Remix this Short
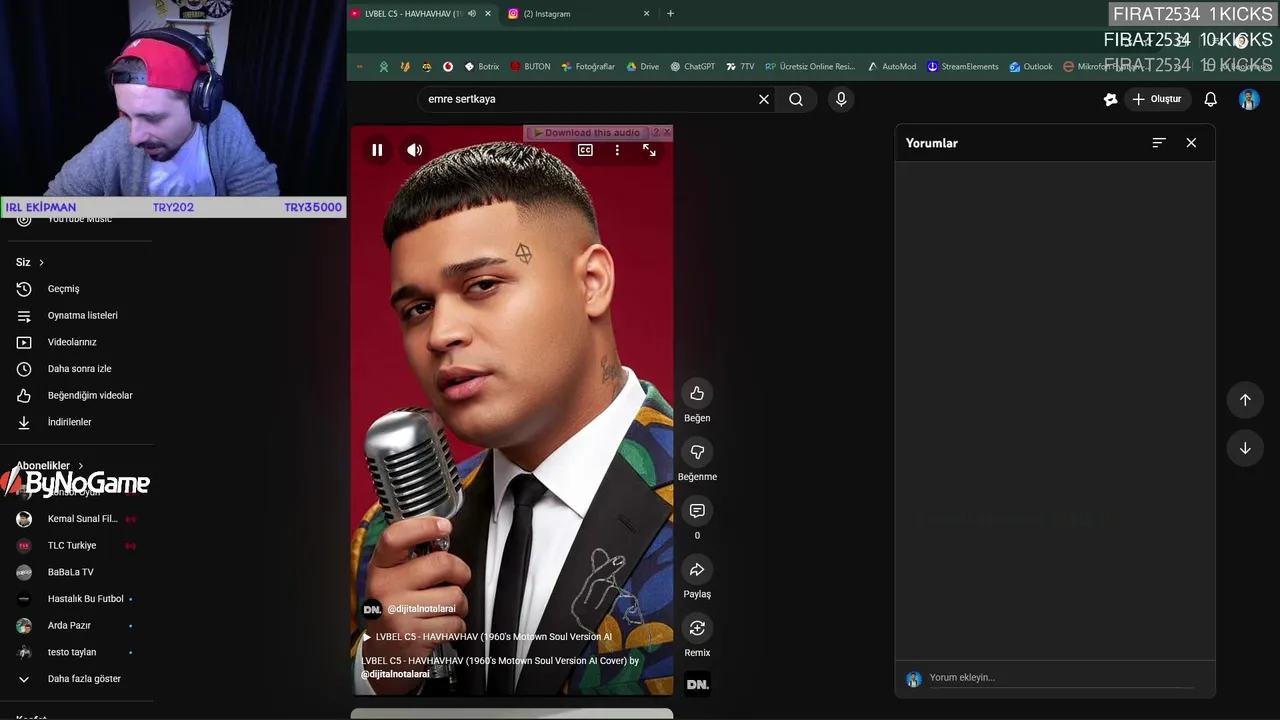Screen dimensions: 1280x720 pyautogui.click(x=697, y=628)
